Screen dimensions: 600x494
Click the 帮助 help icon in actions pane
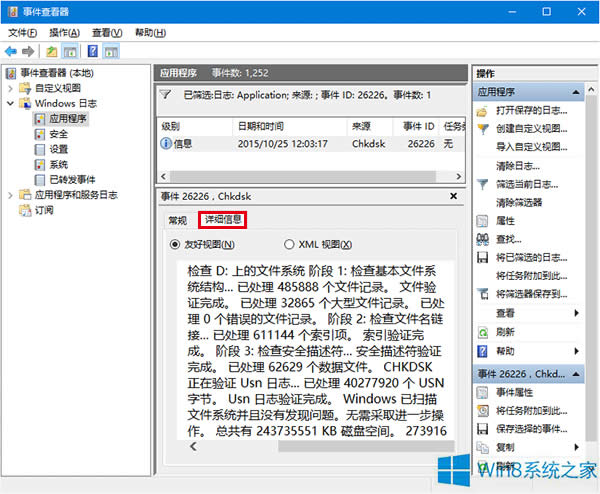tap(483, 351)
